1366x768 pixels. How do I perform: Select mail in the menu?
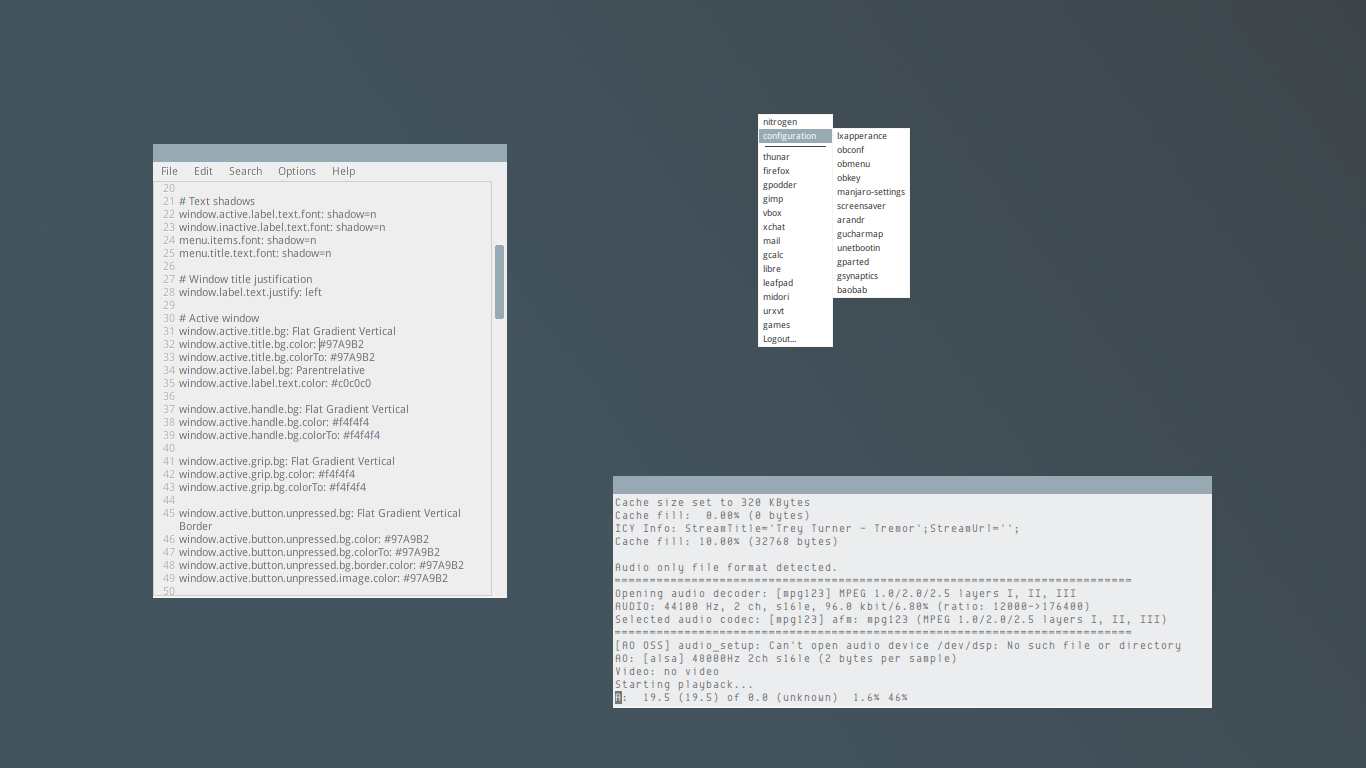795,241
